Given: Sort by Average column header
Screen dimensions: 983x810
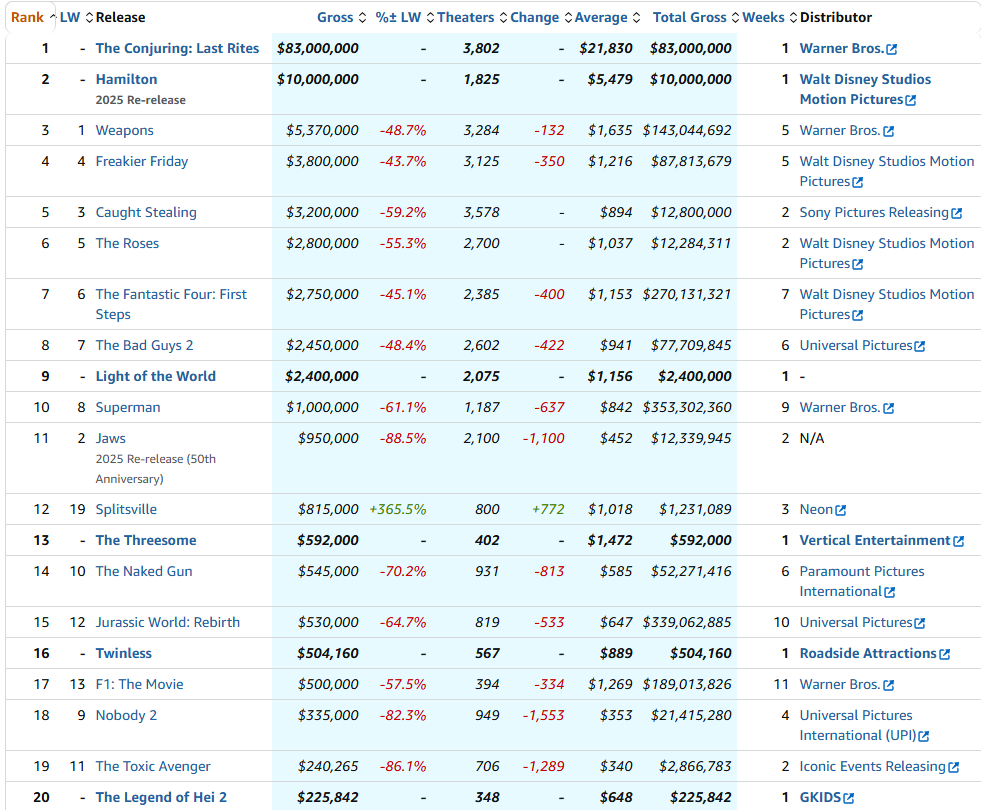Looking at the screenshot, I should coord(601,17).
